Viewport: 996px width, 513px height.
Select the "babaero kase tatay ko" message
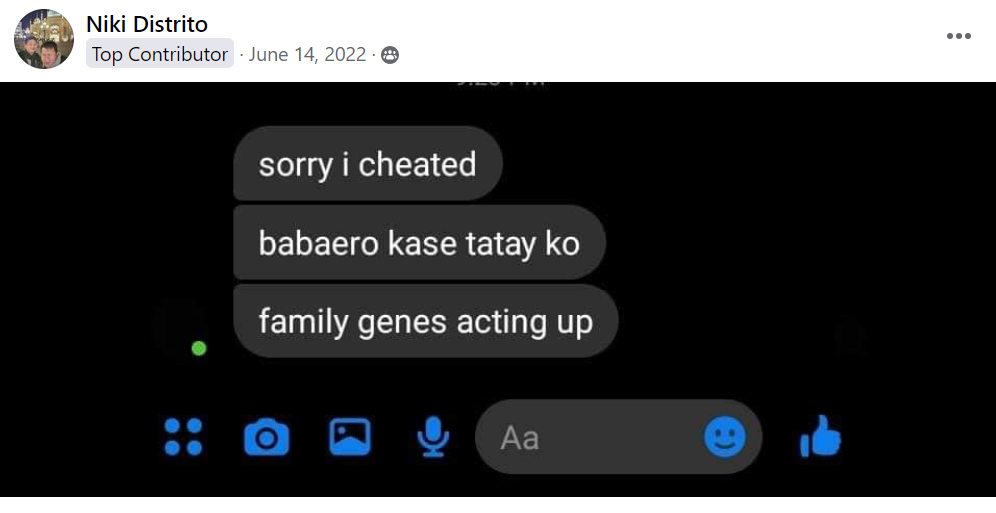pyautogui.click(x=419, y=243)
